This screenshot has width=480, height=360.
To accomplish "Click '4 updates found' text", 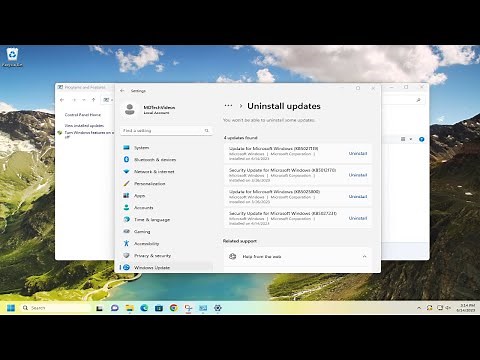I will (240, 138).
